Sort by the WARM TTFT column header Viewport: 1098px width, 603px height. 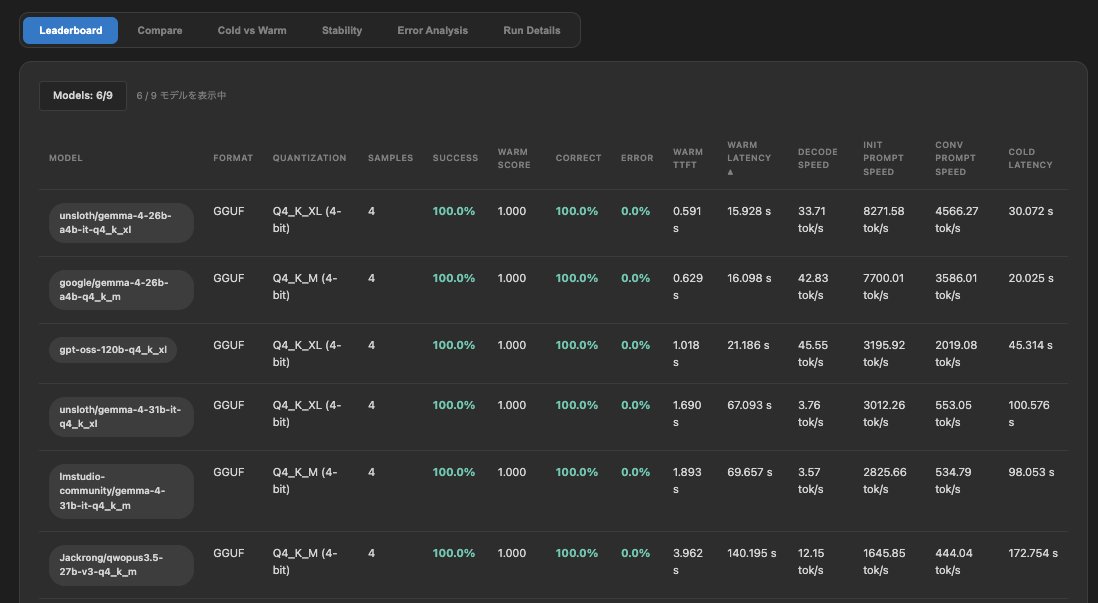(688, 158)
